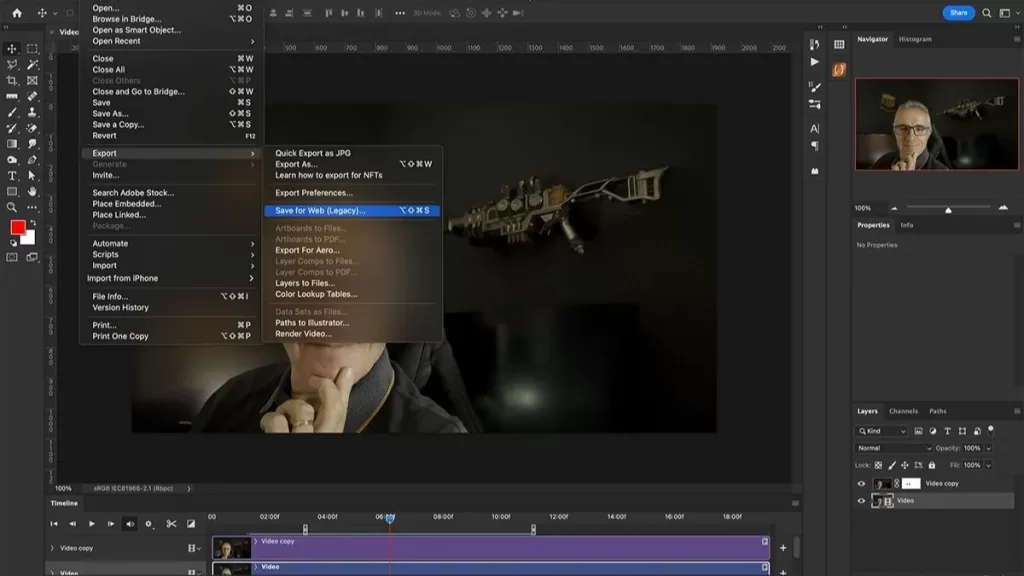Expand the Automate submenu
Image resolution: width=1024 pixels, height=576 pixels.
click(x=172, y=244)
